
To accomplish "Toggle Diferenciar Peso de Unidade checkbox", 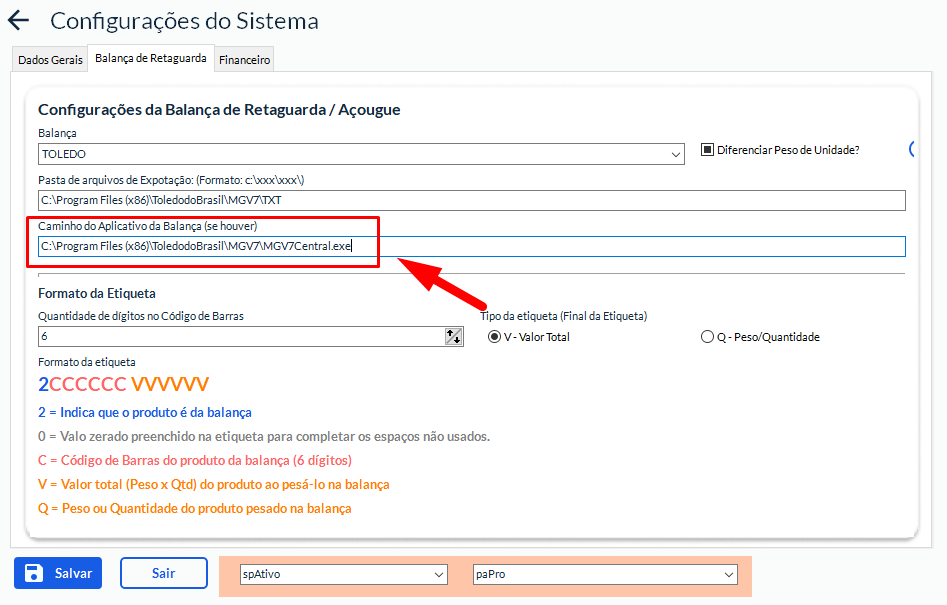I will click(707, 150).
